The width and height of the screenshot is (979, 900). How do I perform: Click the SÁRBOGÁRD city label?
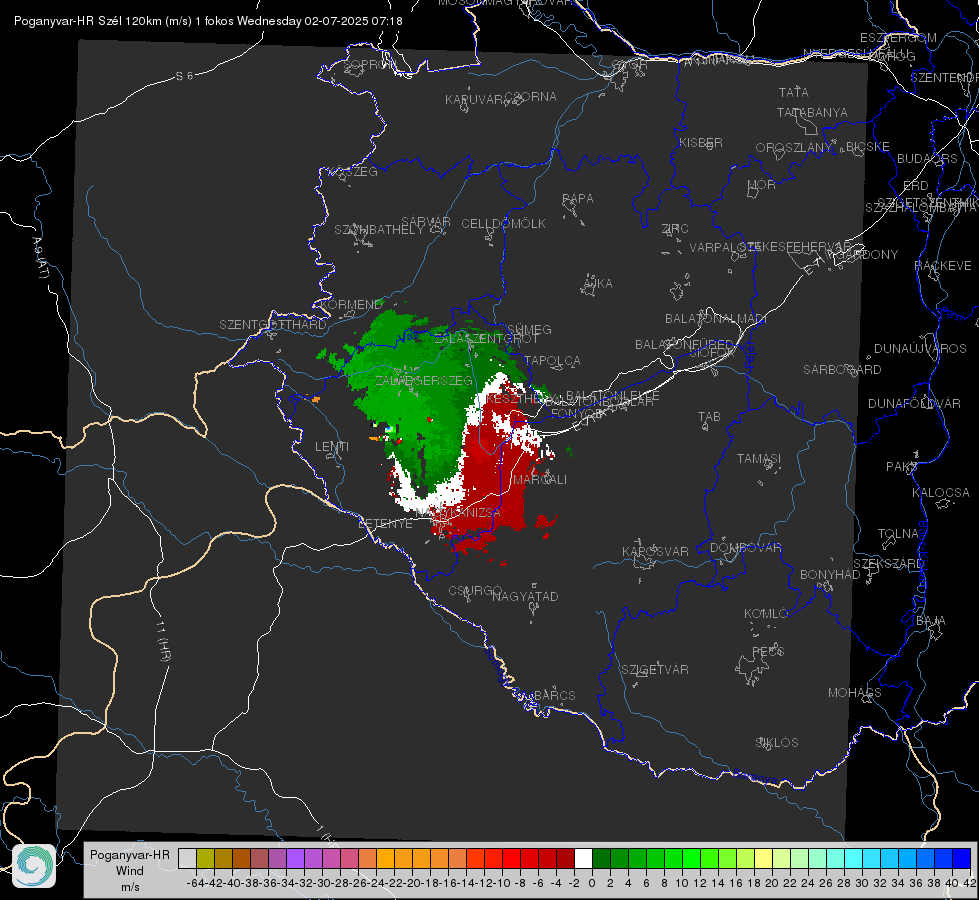pos(842,370)
